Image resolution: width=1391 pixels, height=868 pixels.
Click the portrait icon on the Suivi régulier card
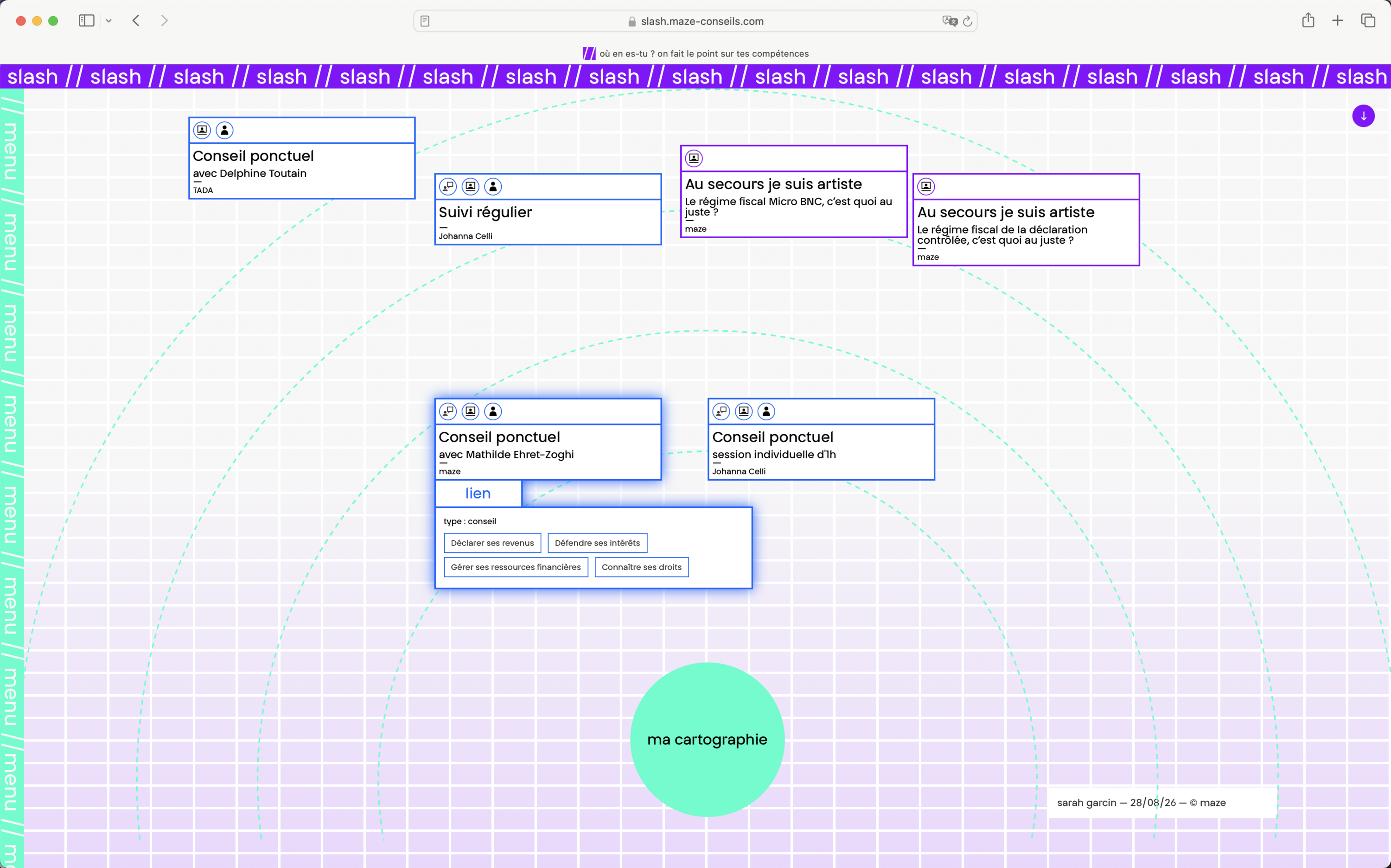tap(470, 187)
